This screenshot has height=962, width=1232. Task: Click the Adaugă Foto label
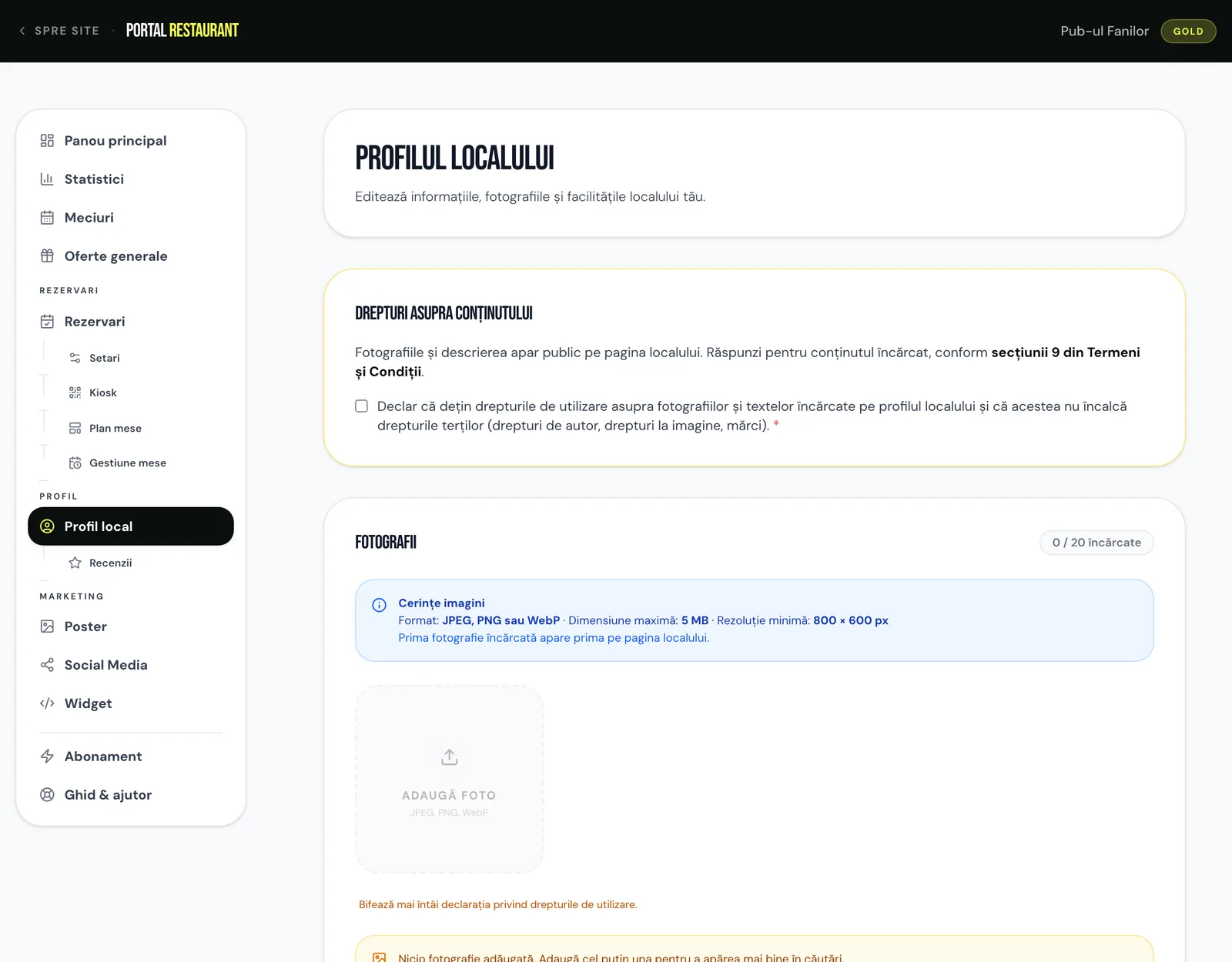[449, 795]
